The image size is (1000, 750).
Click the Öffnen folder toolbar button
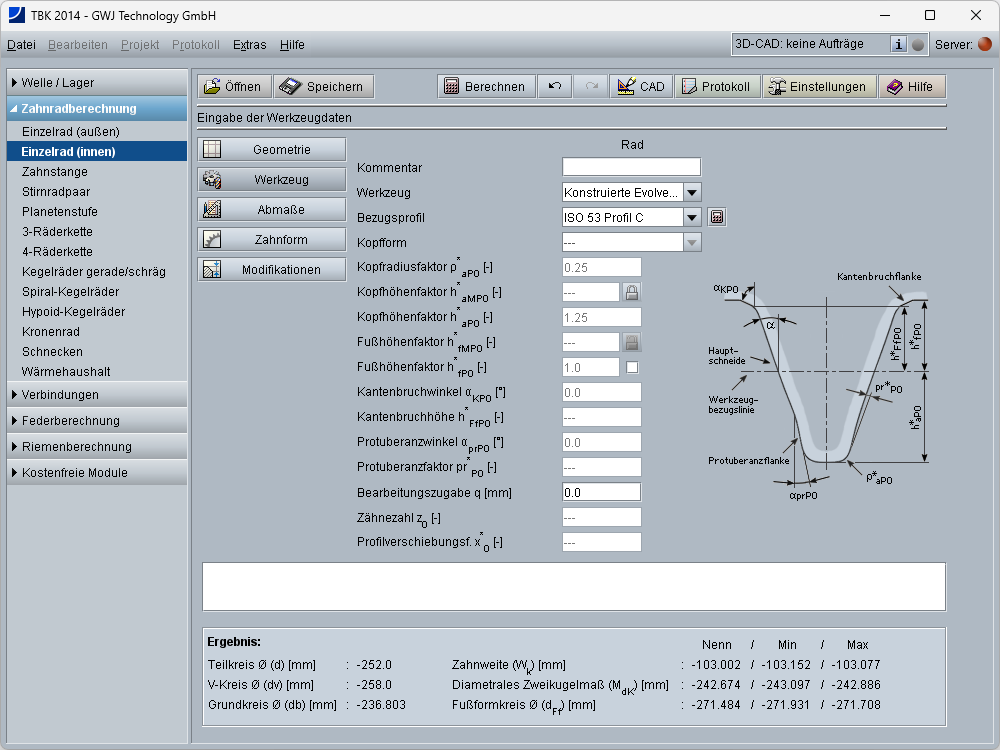click(234, 87)
